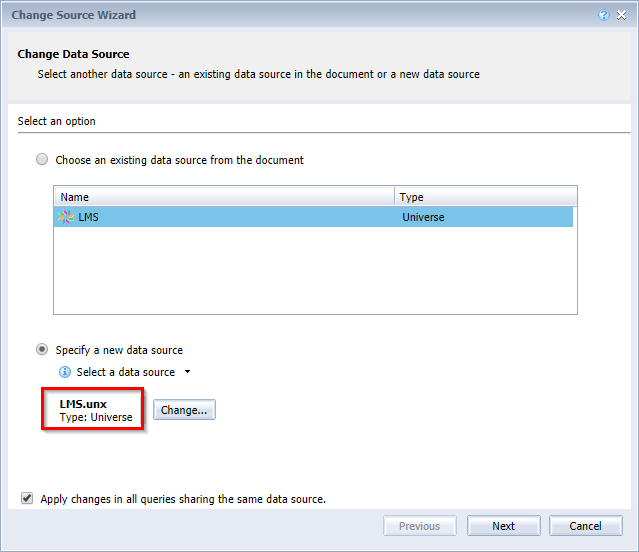Viewport: 639px width, 552px height.
Task: Sort by the Type column header
Action: pyautogui.click(x=485, y=197)
